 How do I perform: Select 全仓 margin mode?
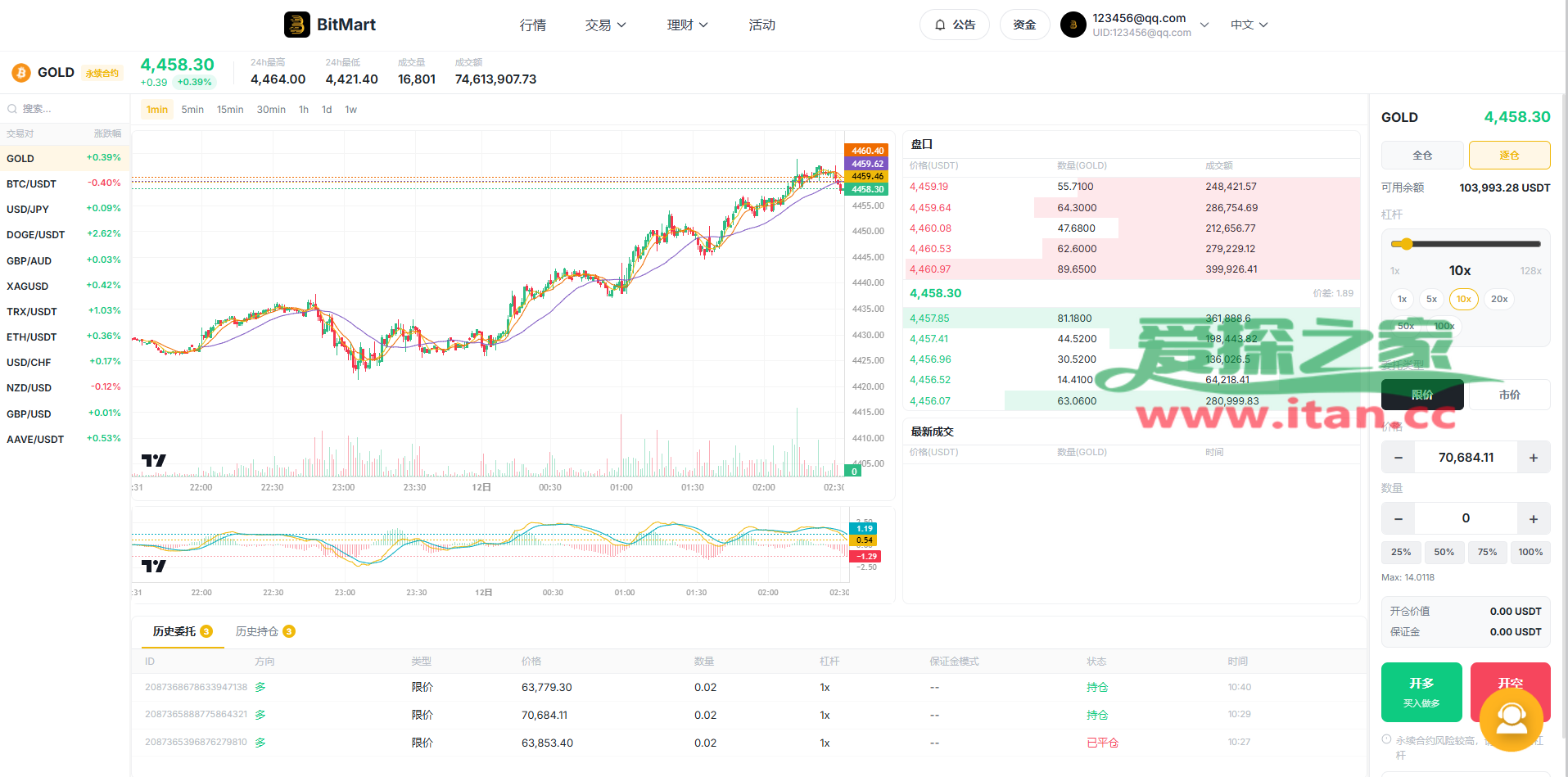coord(1422,156)
